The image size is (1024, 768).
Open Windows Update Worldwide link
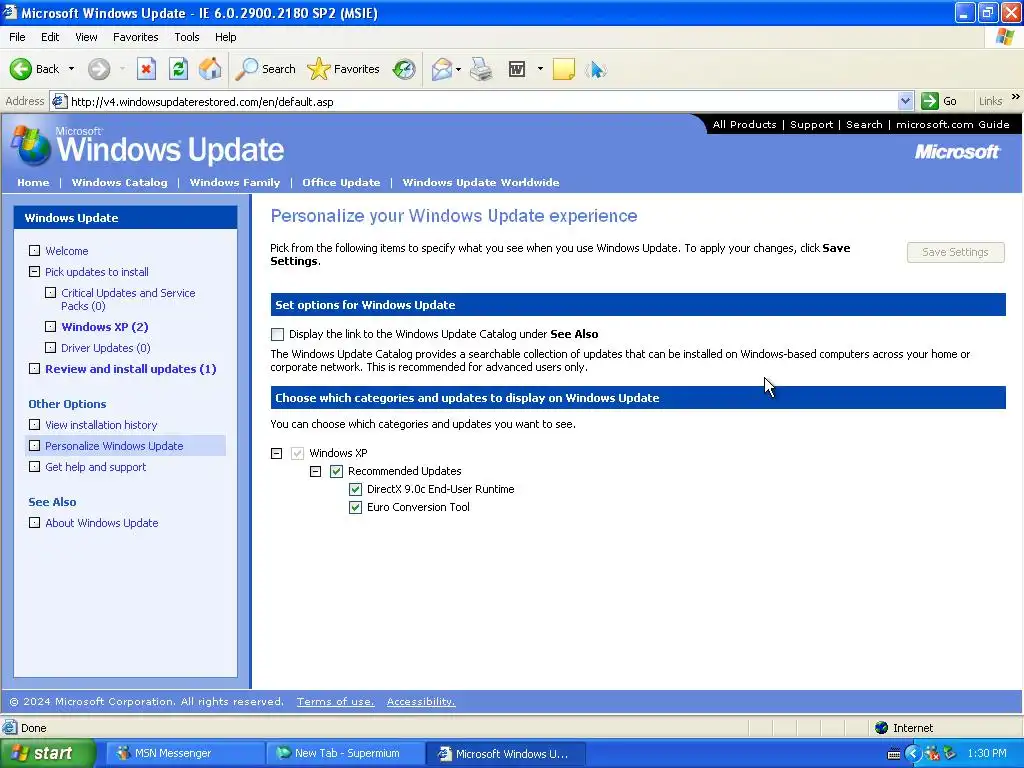pyautogui.click(x=481, y=182)
